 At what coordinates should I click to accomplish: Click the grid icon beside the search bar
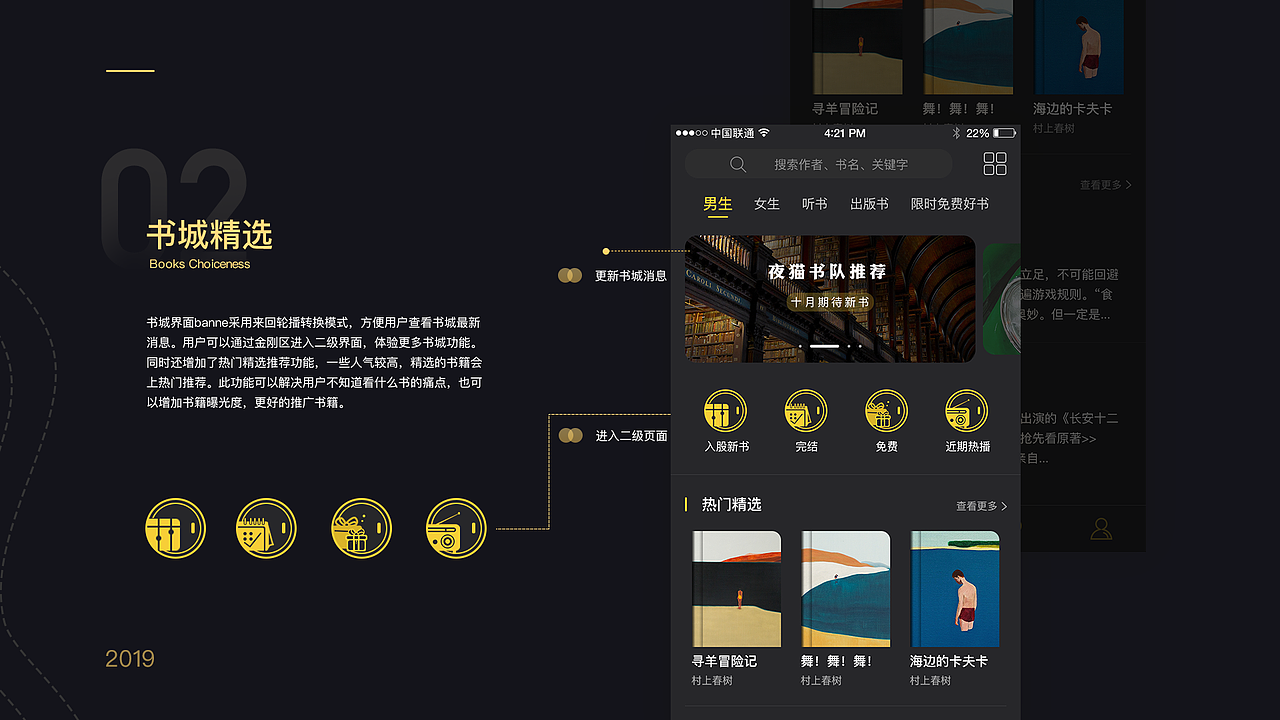(x=994, y=163)
